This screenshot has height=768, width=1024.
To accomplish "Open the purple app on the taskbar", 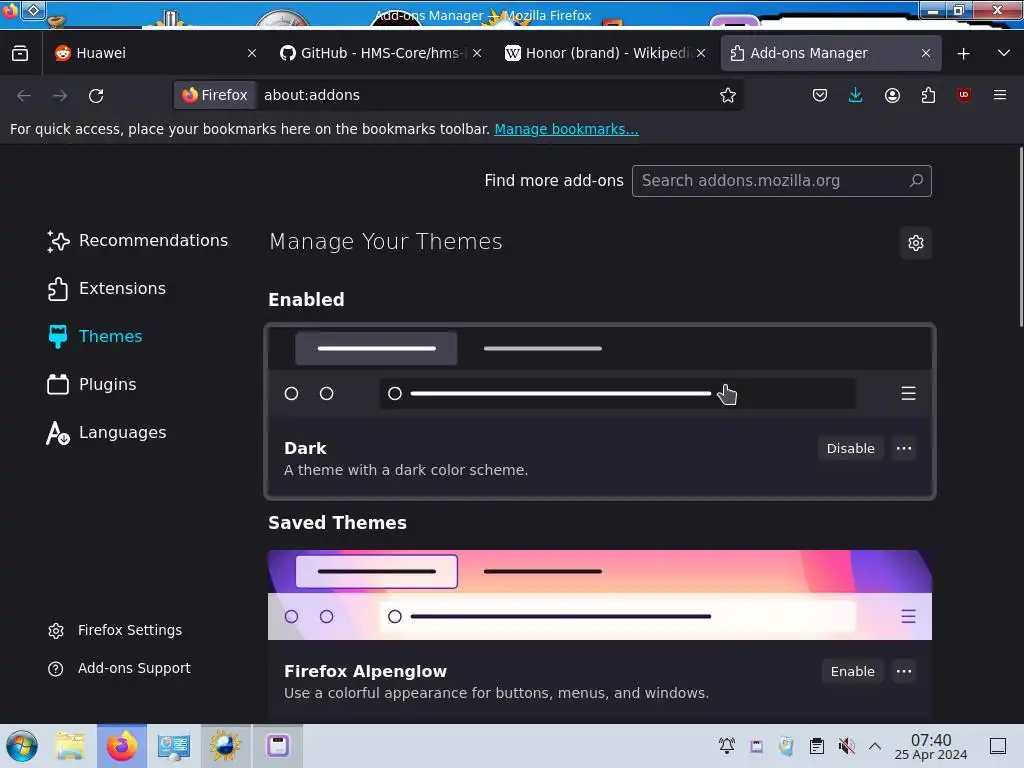I will coord(278,746).
